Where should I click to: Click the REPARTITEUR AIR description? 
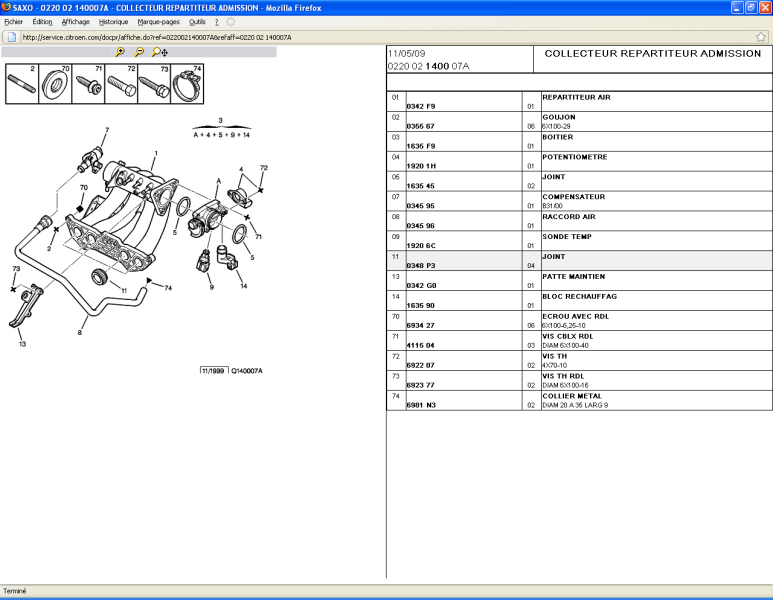[x=576, y=97]
